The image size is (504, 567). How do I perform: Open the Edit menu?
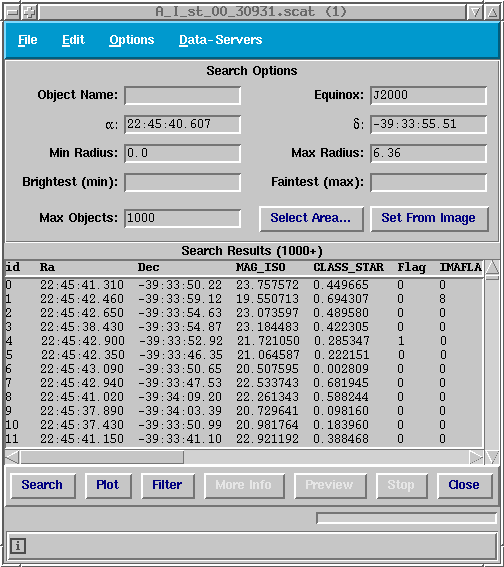73,40
